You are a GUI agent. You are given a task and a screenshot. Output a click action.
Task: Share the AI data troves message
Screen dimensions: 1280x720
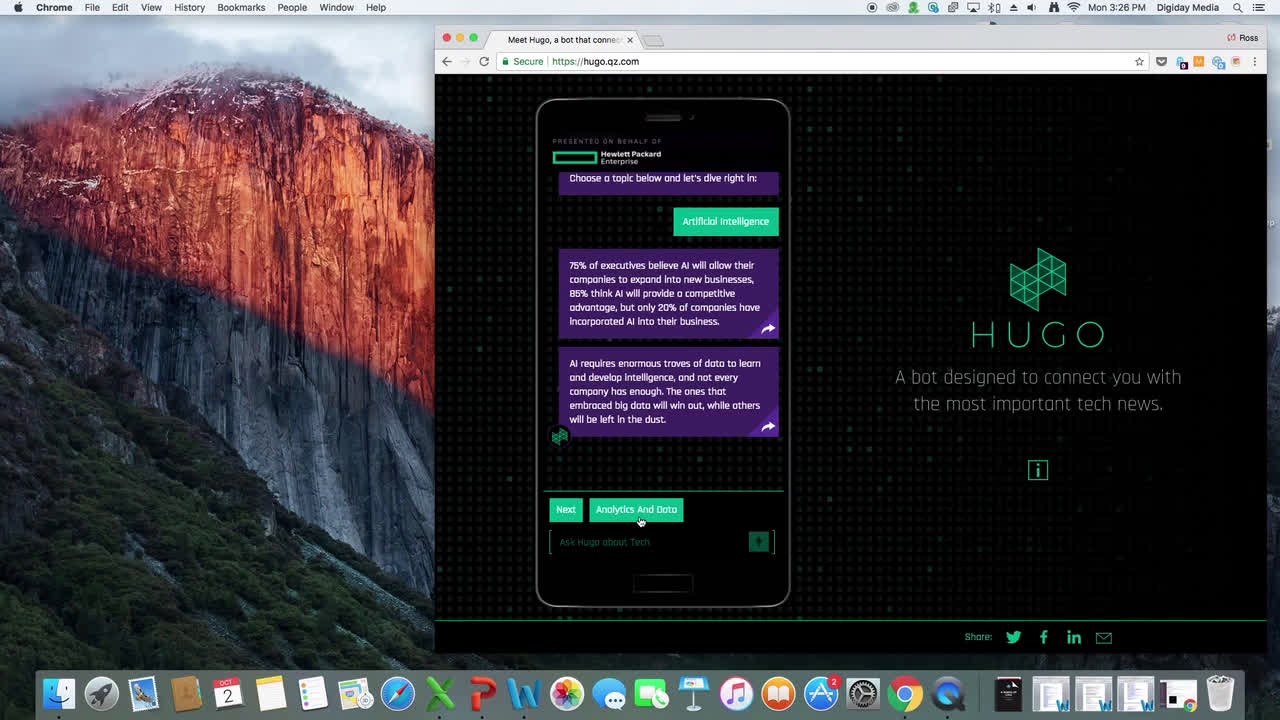pyautogui.click(x=768, y=426)
